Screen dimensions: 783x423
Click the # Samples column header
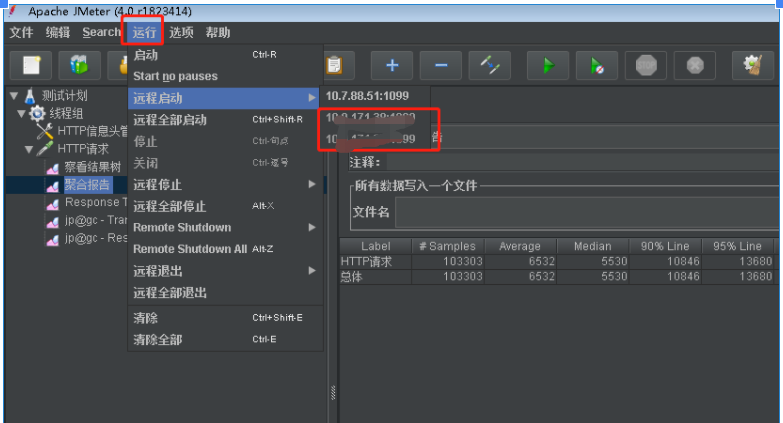447,246
